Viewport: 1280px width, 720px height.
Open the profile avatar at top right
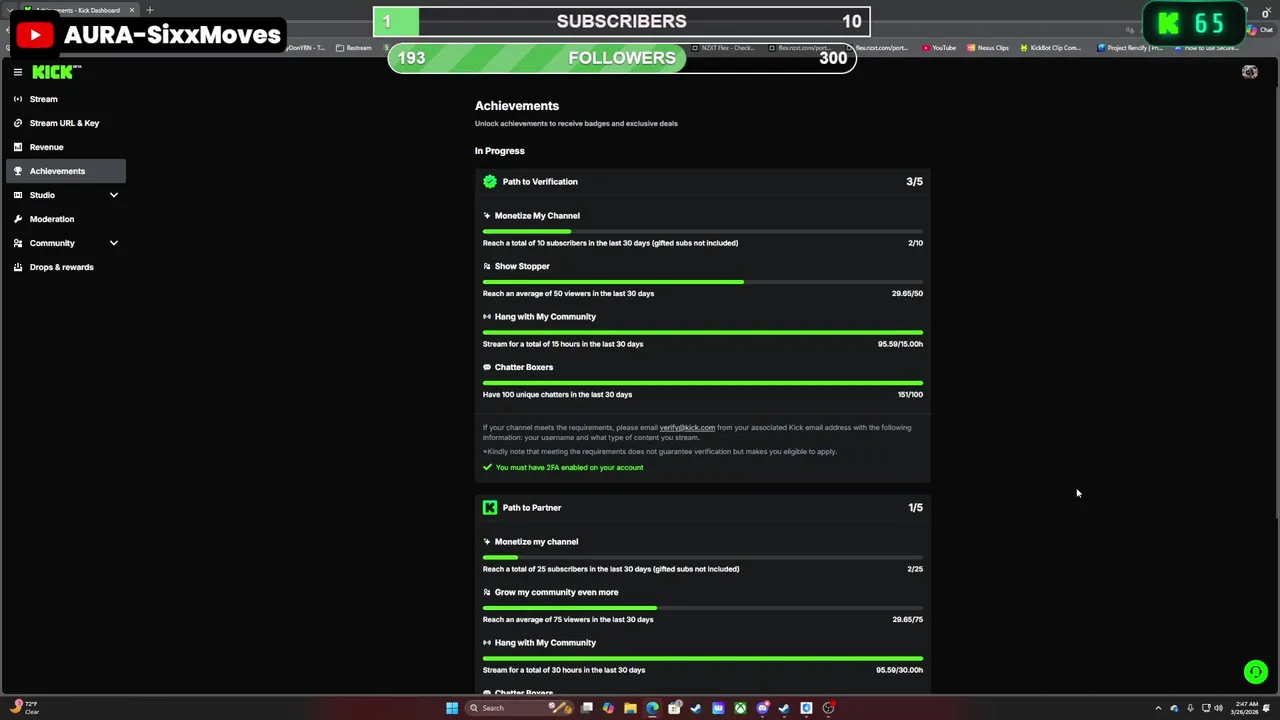coord(1249,72)
